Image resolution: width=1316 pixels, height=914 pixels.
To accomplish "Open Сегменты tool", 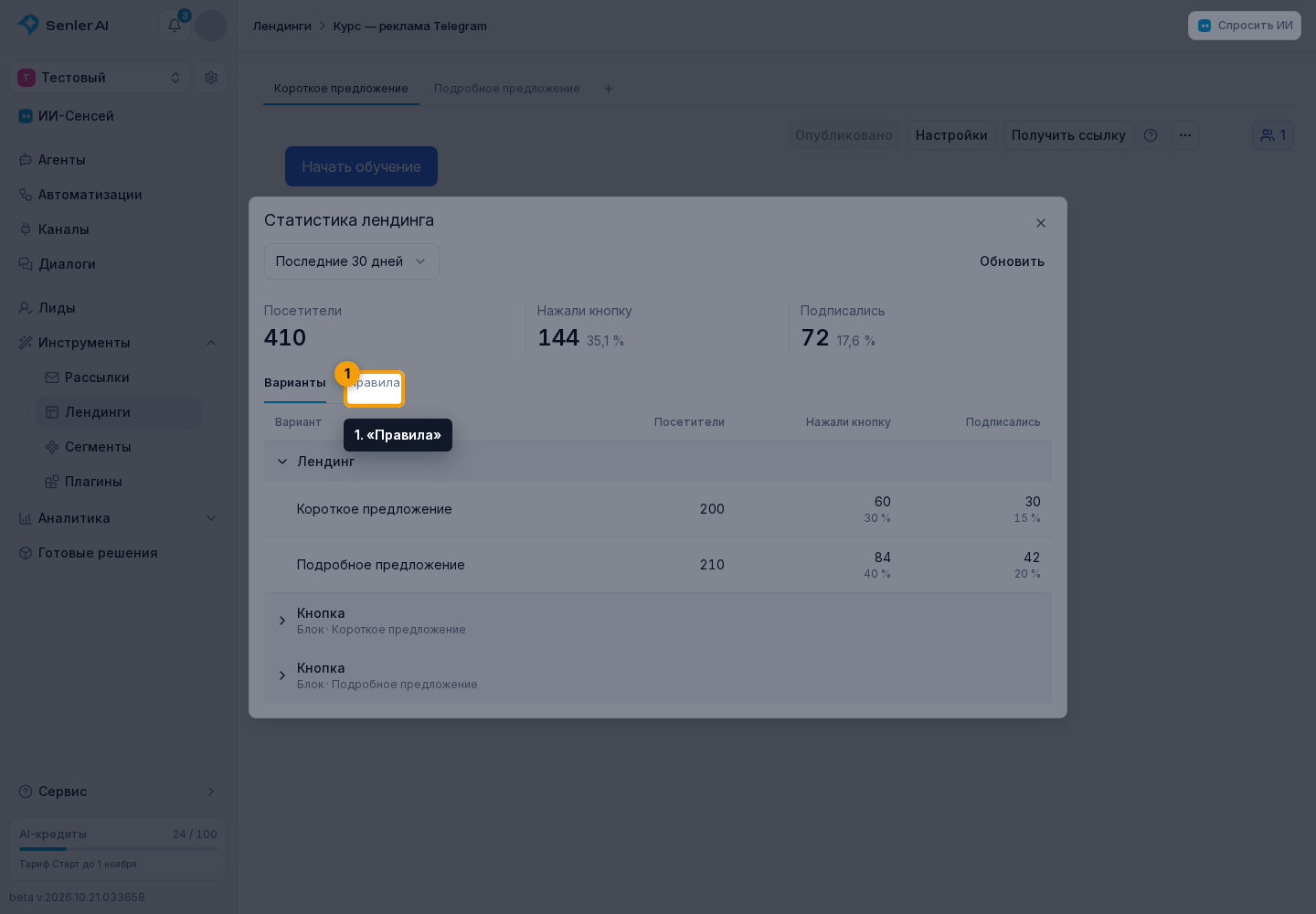I will pos(119,447).
